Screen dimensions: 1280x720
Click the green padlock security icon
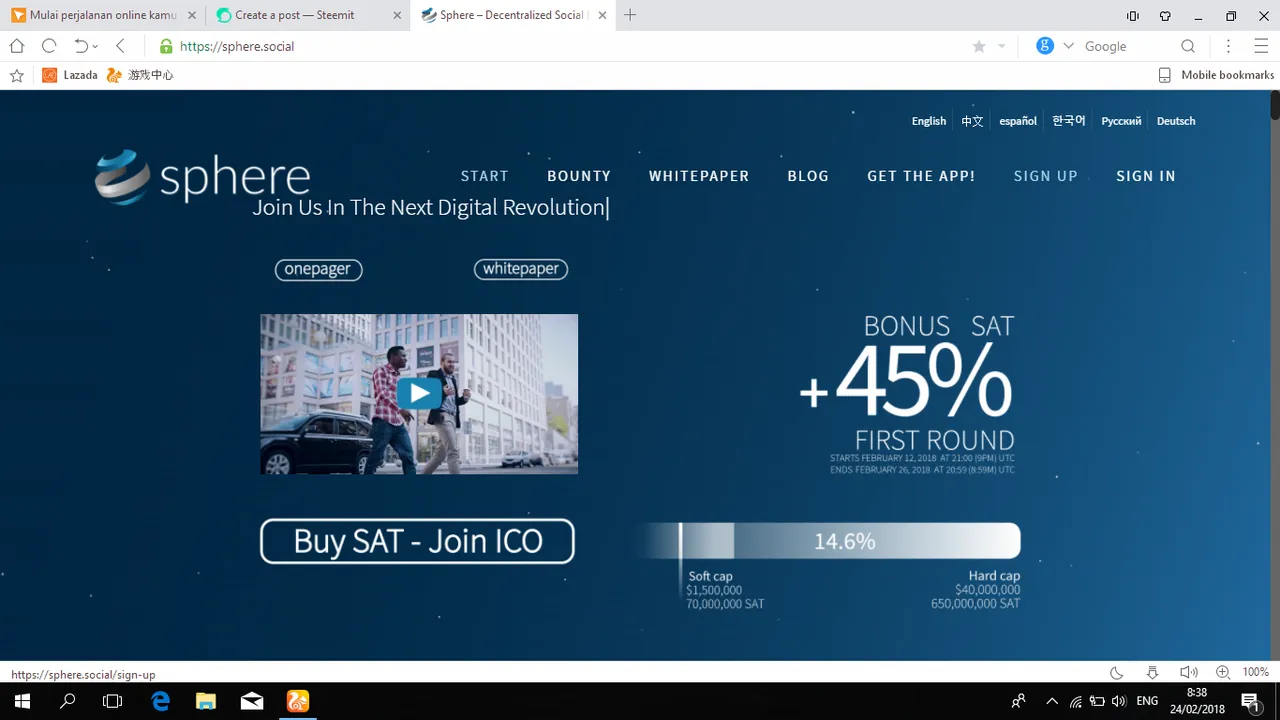(x=166, y=46)
